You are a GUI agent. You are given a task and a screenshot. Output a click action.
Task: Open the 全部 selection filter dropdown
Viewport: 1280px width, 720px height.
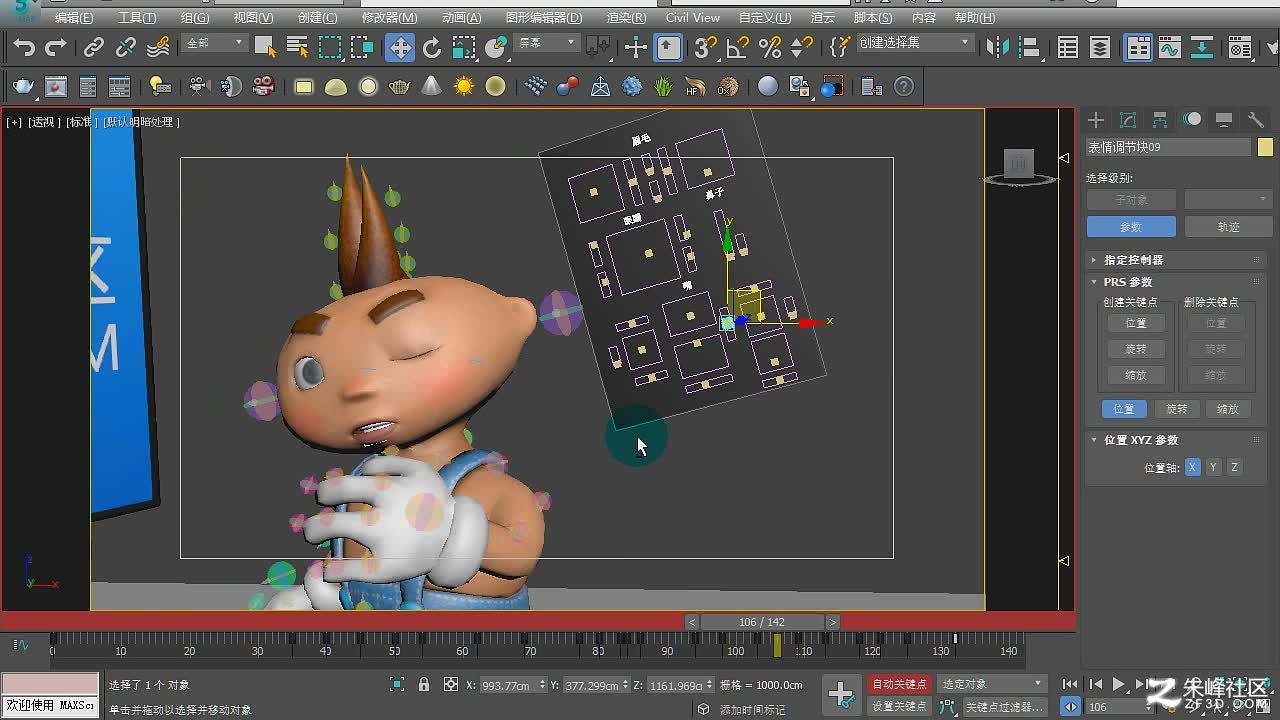214,43
